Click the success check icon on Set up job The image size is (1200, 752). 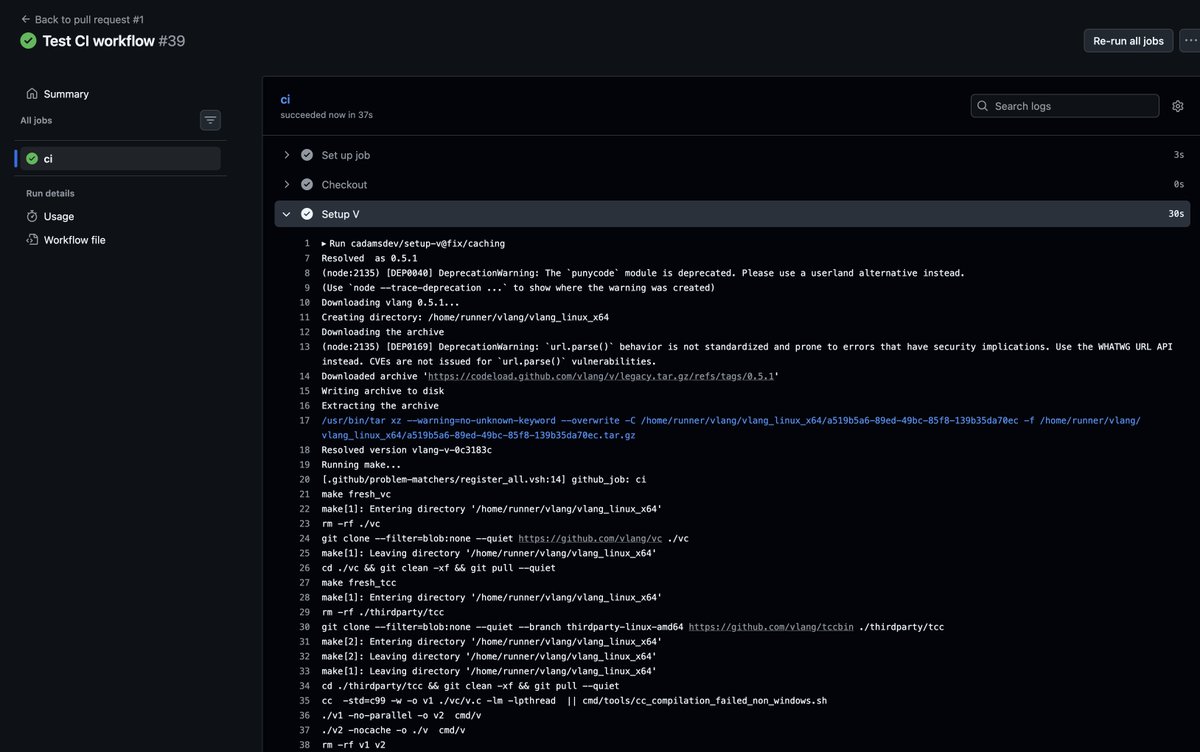[307, 155]
